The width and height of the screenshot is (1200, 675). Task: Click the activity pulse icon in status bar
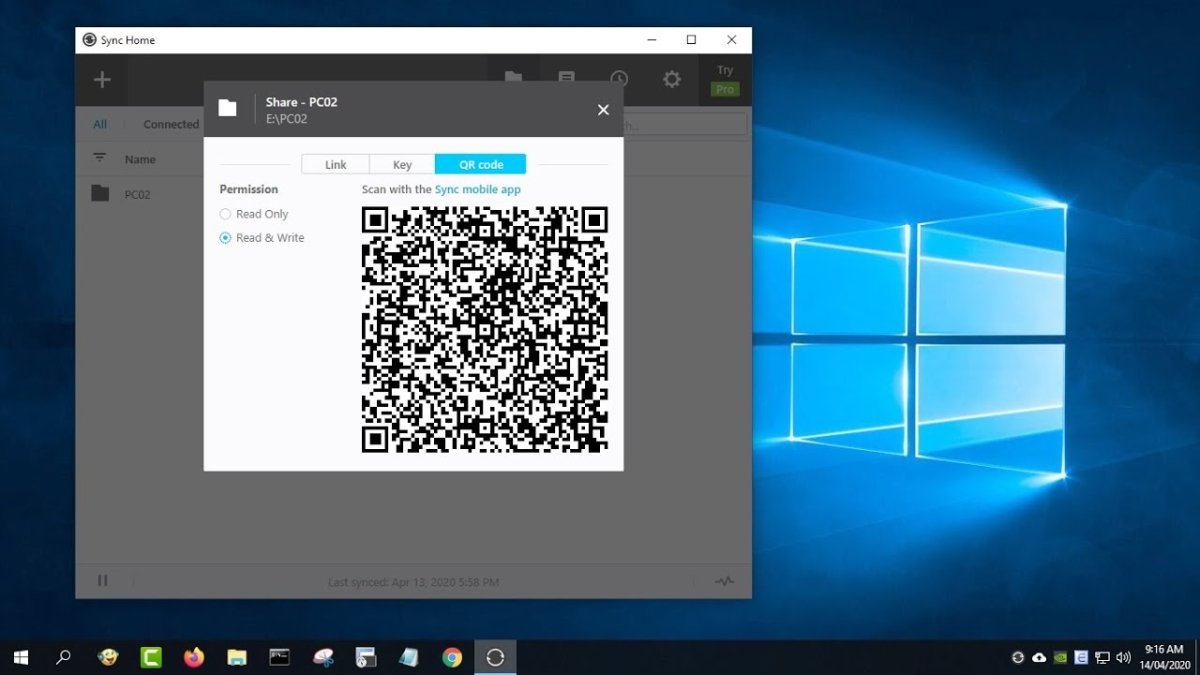[x=725, y=581]
